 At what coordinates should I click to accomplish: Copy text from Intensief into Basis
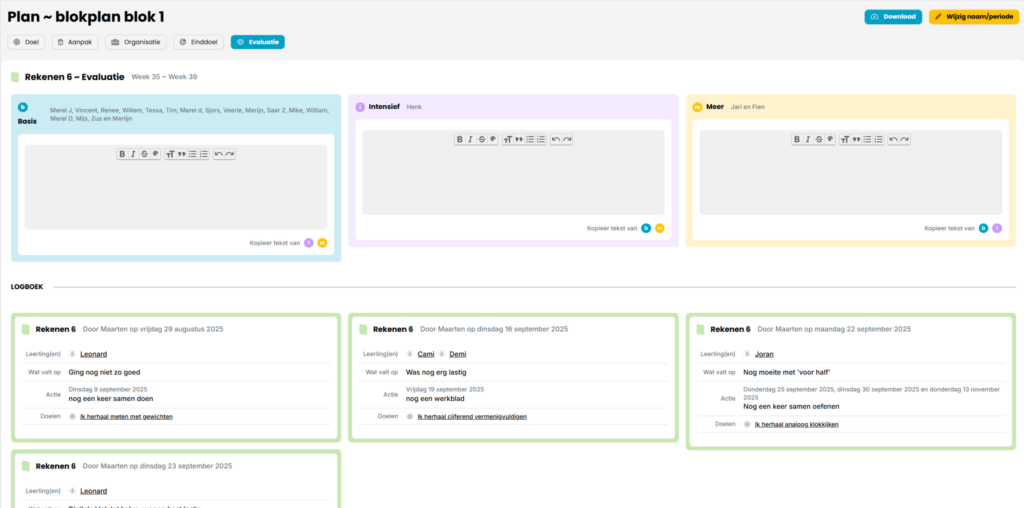pos(309,243)
